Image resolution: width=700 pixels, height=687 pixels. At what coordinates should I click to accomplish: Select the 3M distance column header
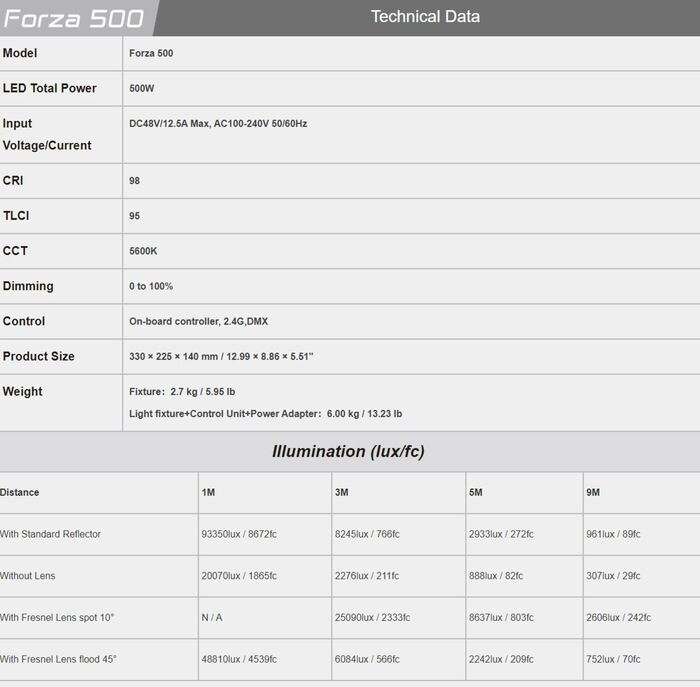[x=342, y=493]
